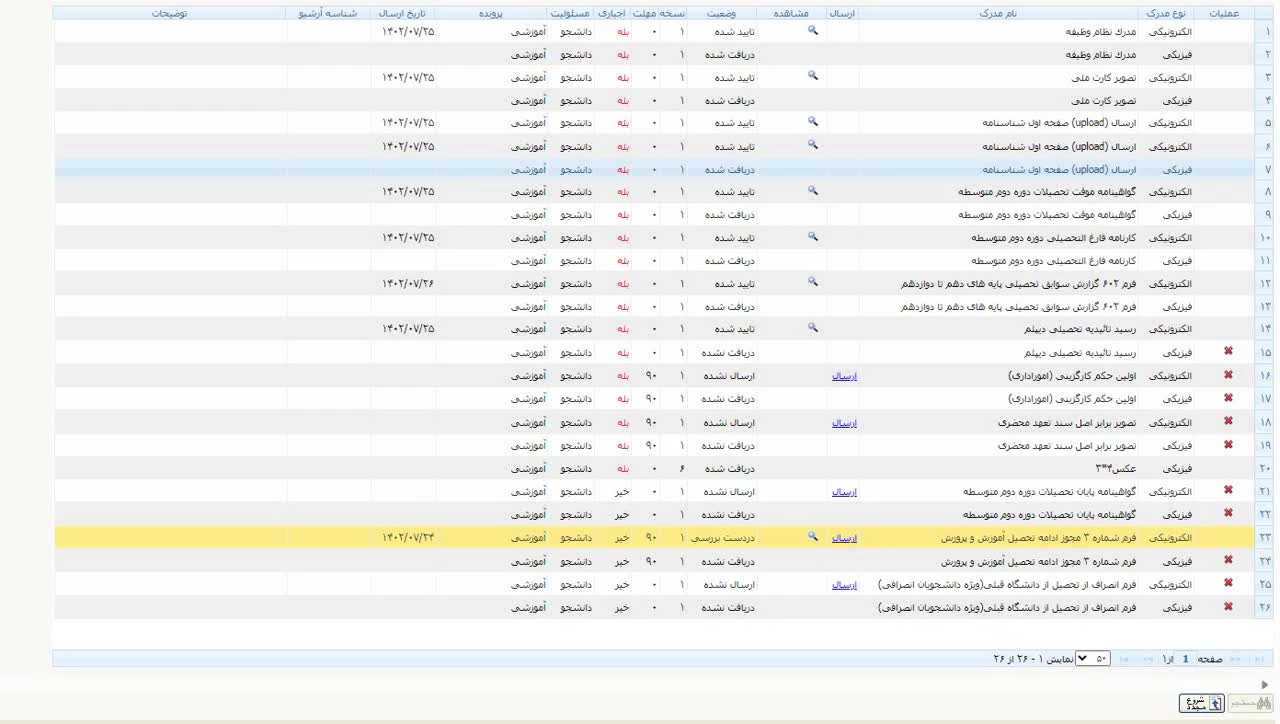Image resolution: width=1280 pixels, height=724 pixels.
Task: Open the rows-per-page dropdown showing ۵۰
Action: 1093,659
